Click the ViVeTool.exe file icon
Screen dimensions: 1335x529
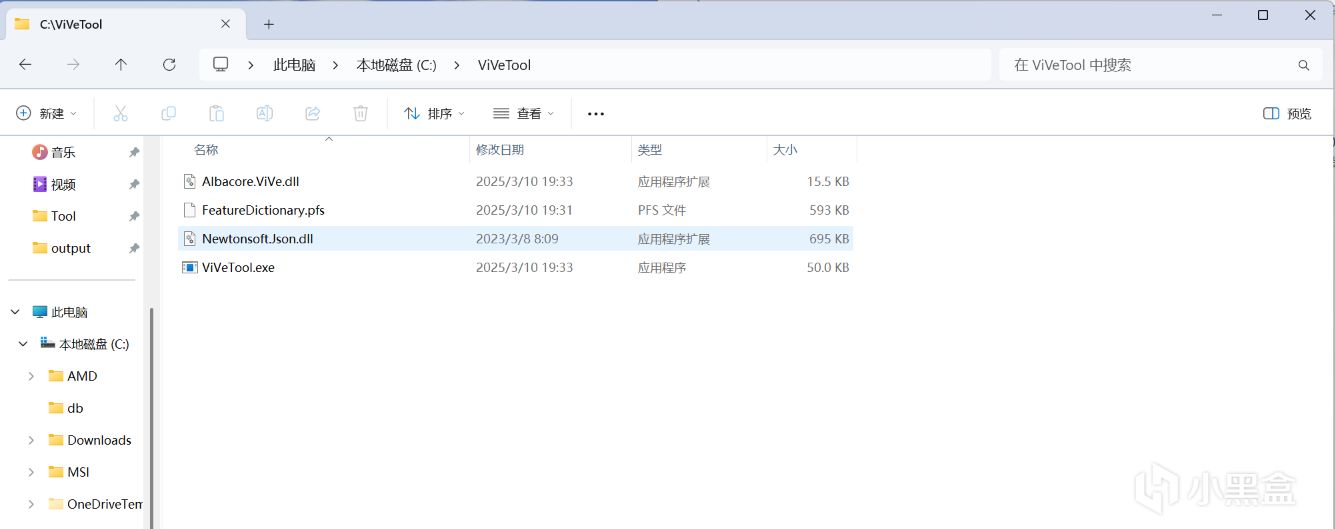pyautogui.click(x=189, y=267)
